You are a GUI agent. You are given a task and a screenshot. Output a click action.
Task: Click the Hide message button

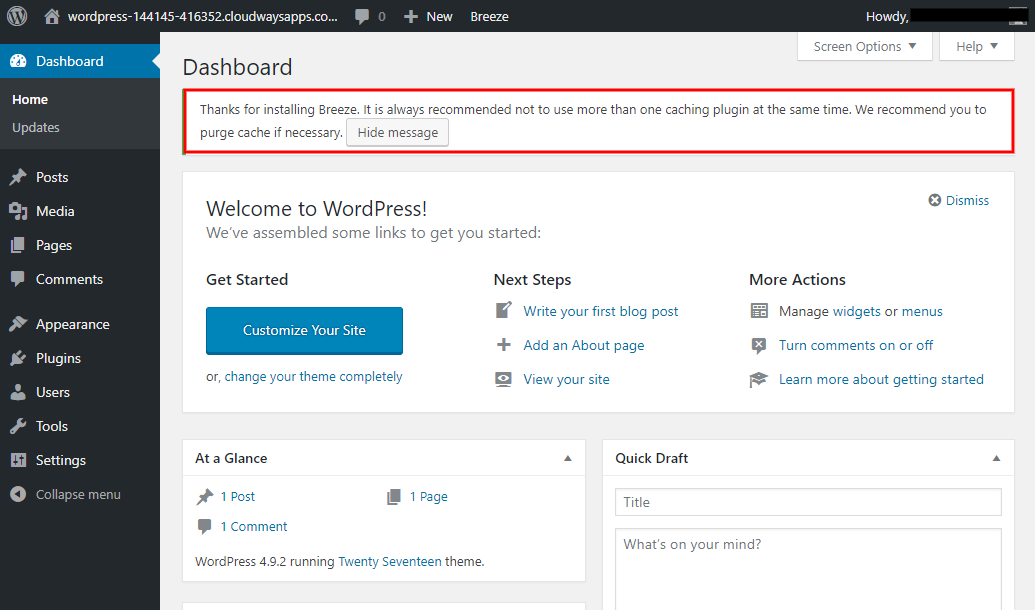[397, 133]
